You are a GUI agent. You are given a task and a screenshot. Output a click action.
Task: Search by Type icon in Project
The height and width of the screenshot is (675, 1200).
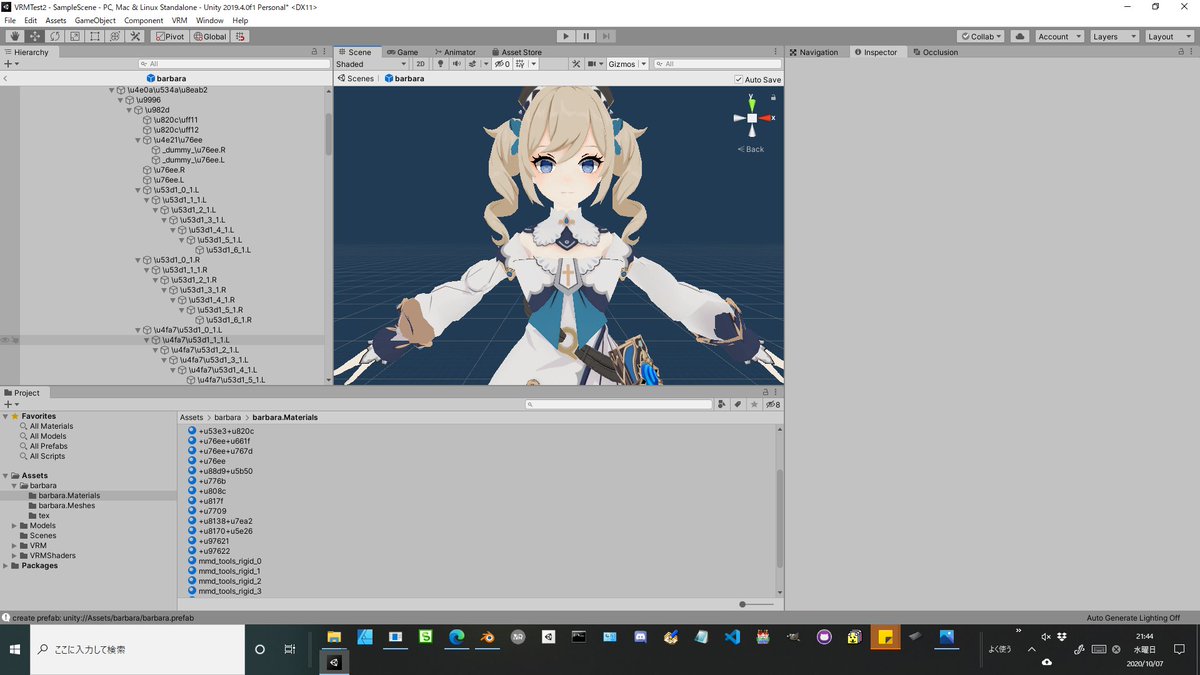click(x=721, y=404)
